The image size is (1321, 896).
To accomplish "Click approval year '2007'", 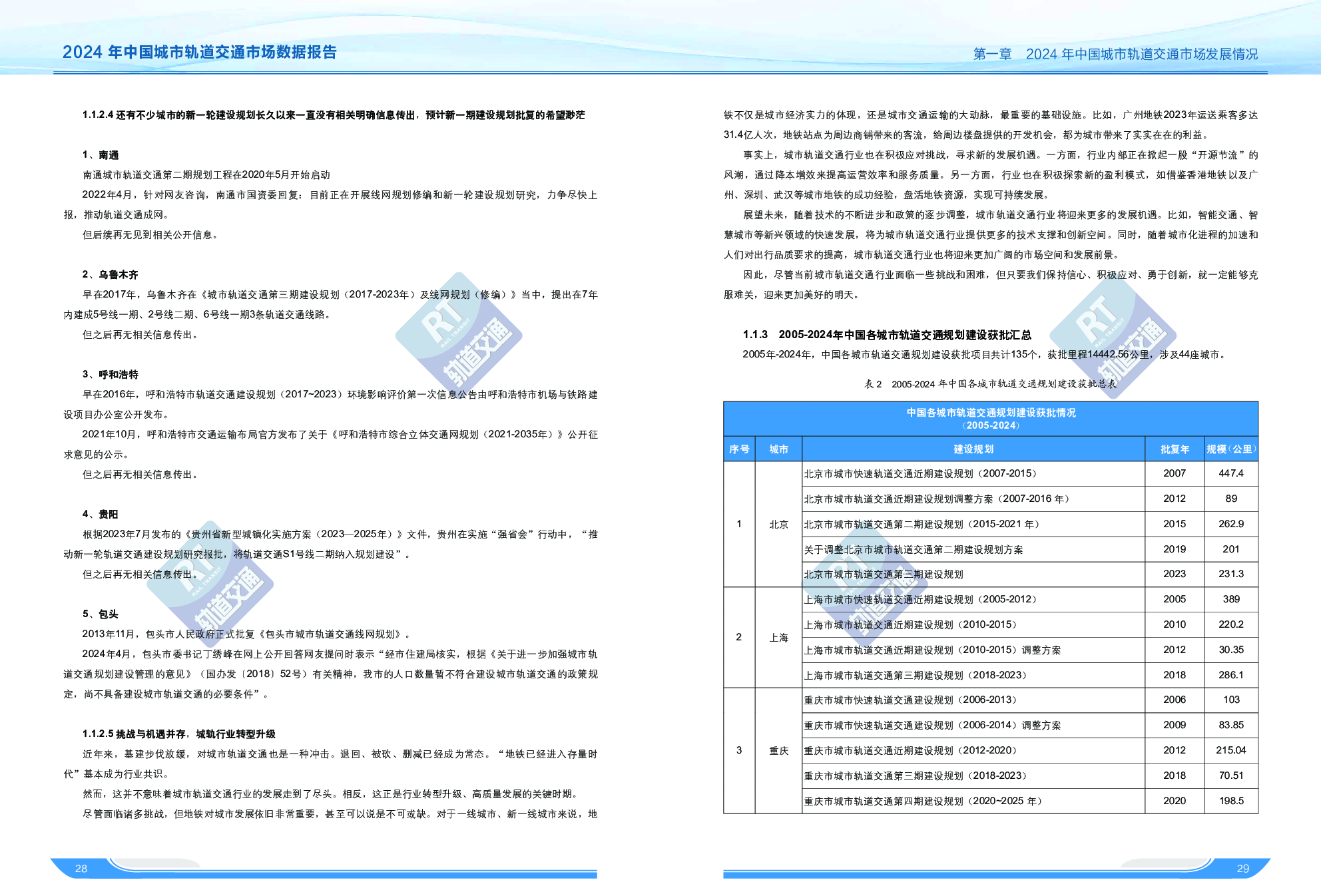I will tap(1175, 473).
